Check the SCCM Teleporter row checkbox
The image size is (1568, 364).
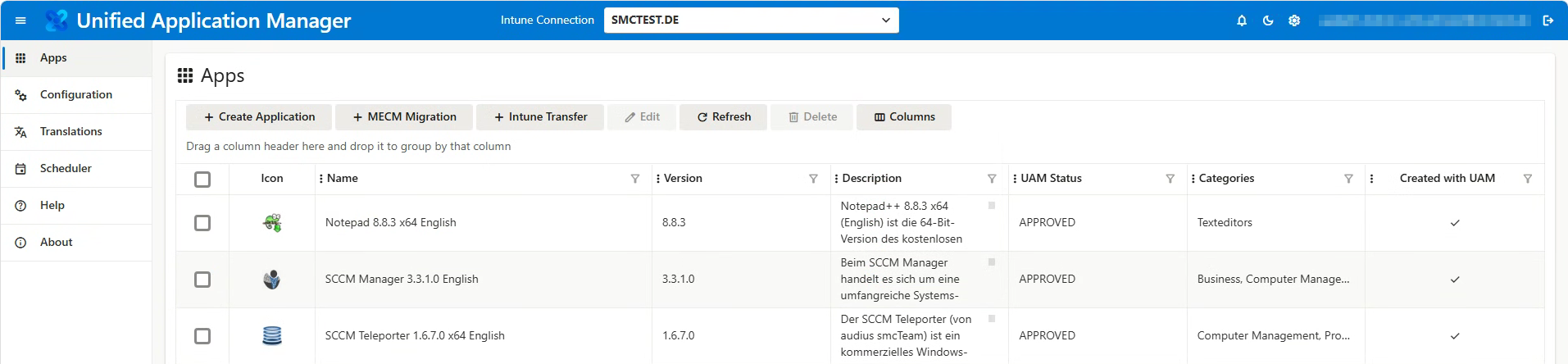(x=202, y=336)
